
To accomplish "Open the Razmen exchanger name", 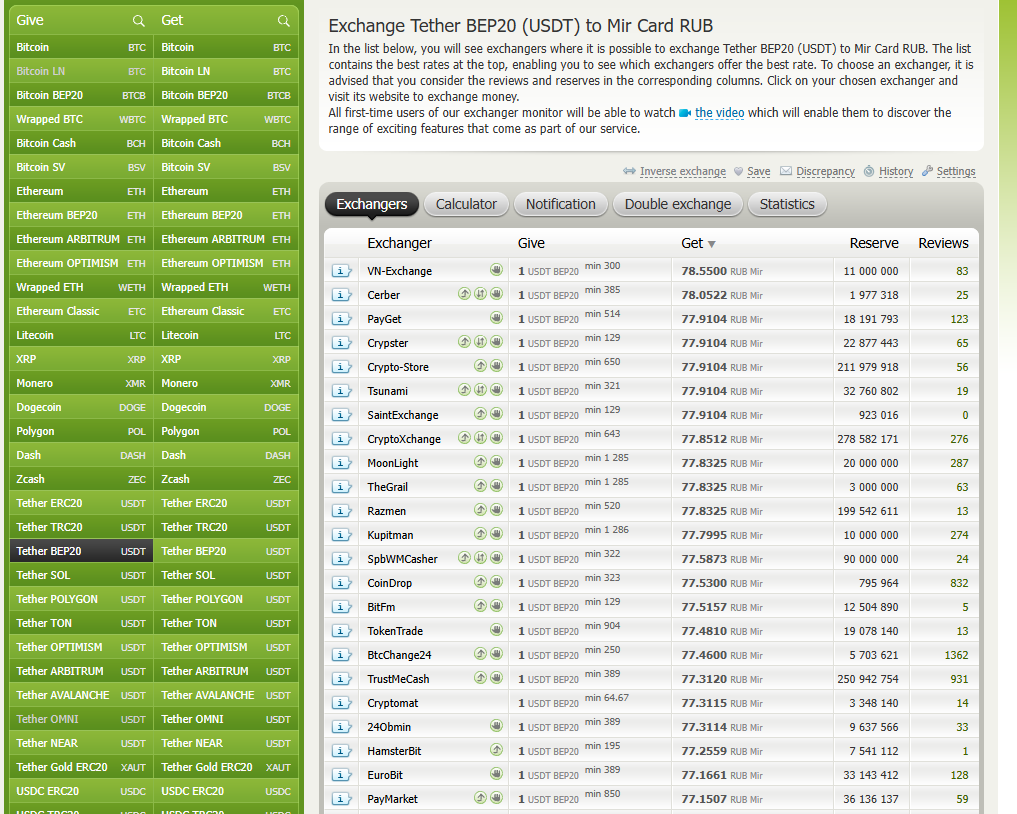I will [x=387, y=511].
